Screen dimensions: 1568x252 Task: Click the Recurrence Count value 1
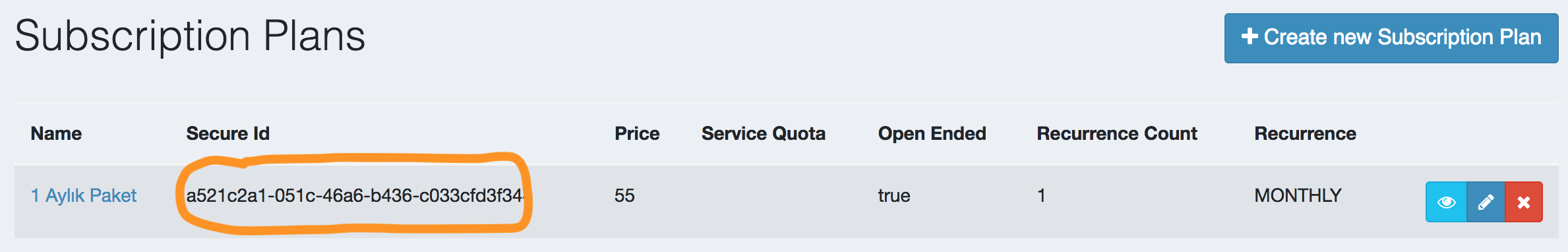tap(1041, 196)
